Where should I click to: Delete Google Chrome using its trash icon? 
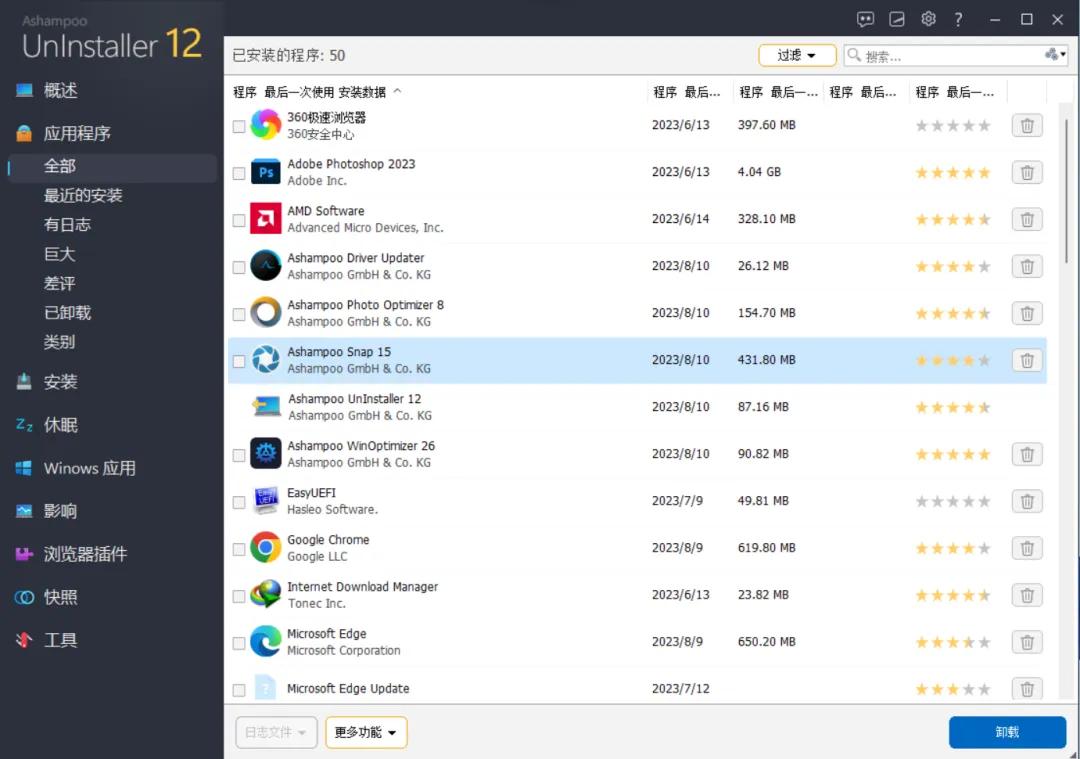(x=1026, y=548)
